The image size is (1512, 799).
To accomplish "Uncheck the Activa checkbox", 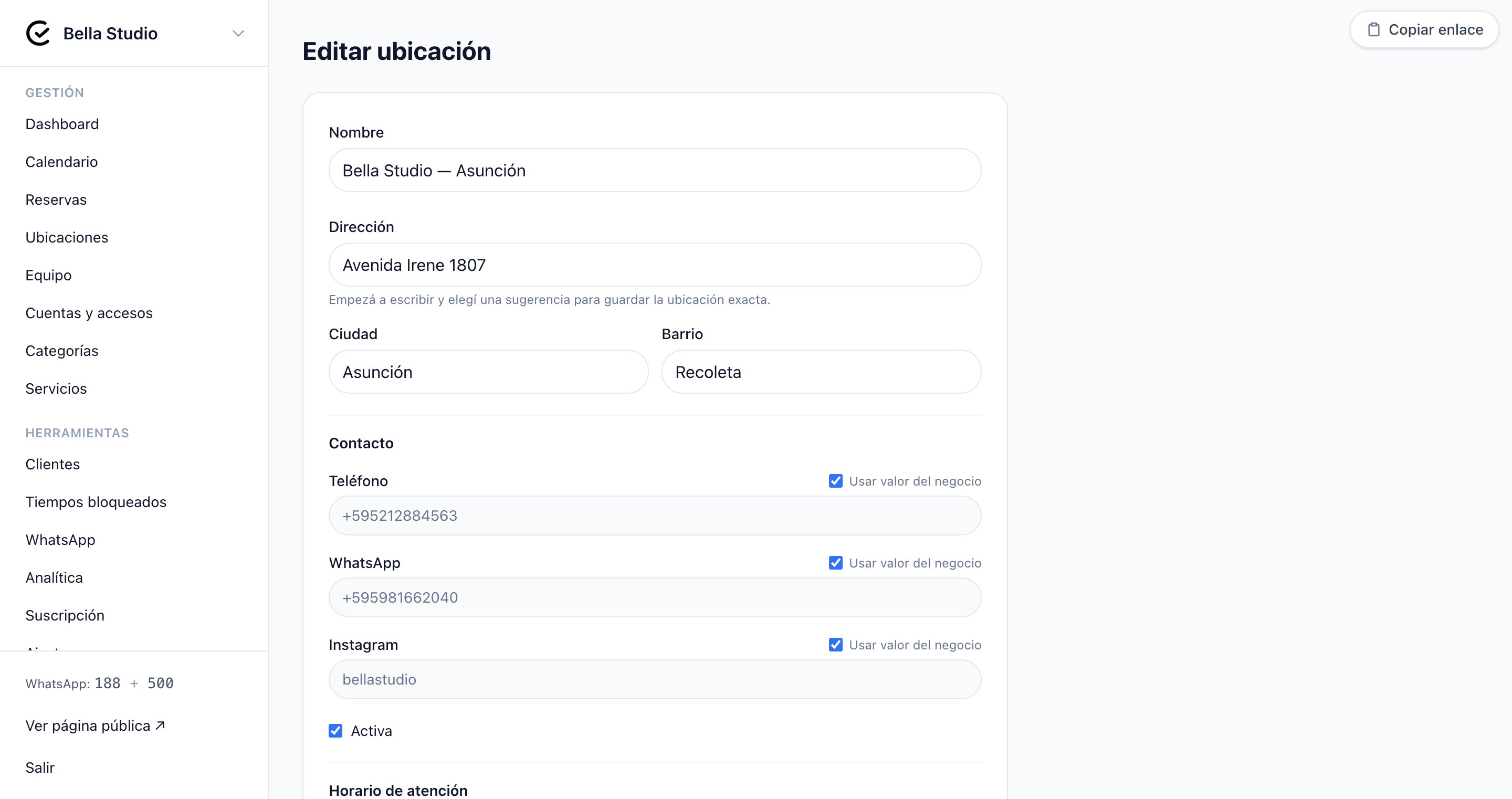I will click(x=335, y=730).
